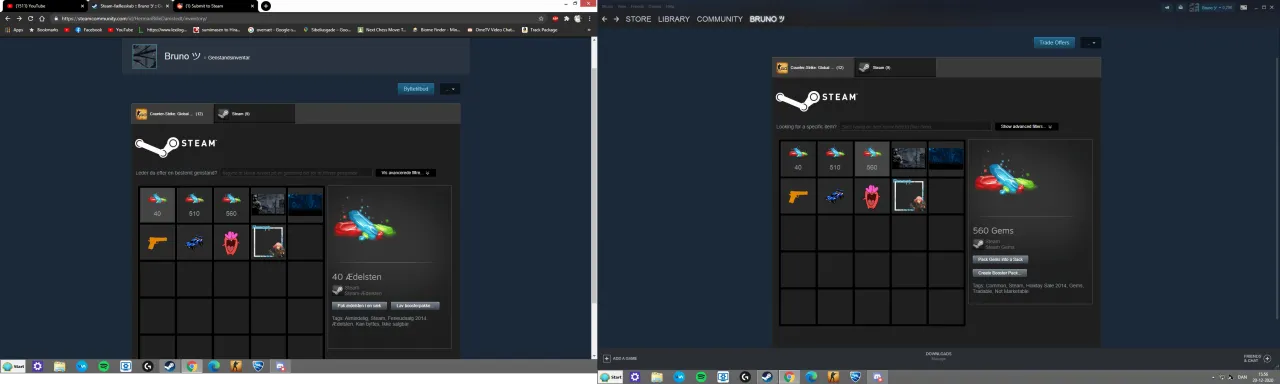The height and width of the screenshot is (384, 1280).
Task: Select orange pistol item in browser inventory
Action: coord(157,242)
